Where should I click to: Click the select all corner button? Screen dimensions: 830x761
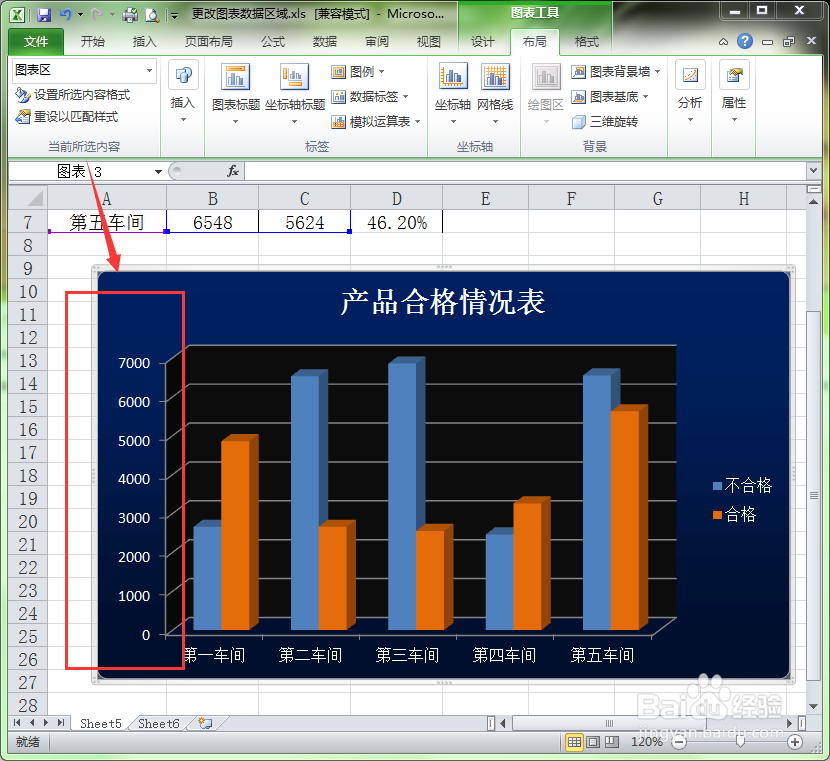pyautogui.click(x=28, y=198)
